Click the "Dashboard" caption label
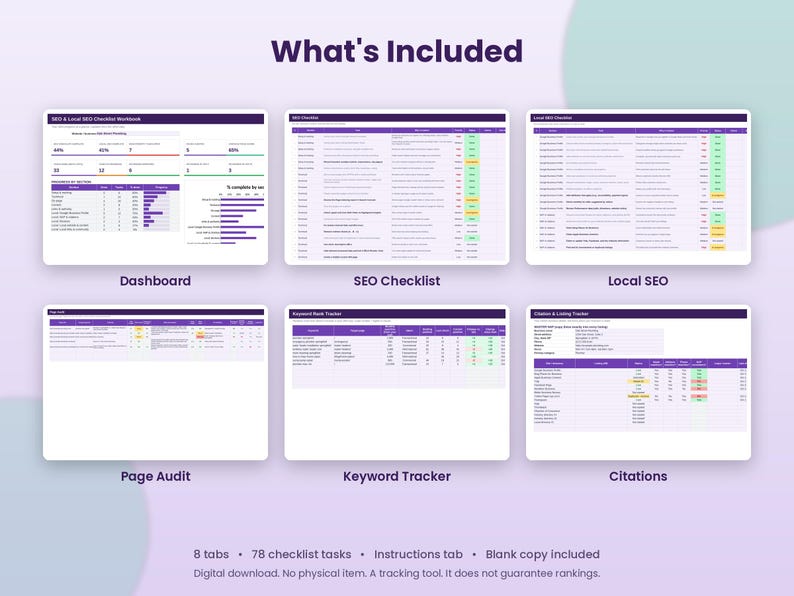Image resolution: width=794 pixels, height=596 pixels. [155, 281]
